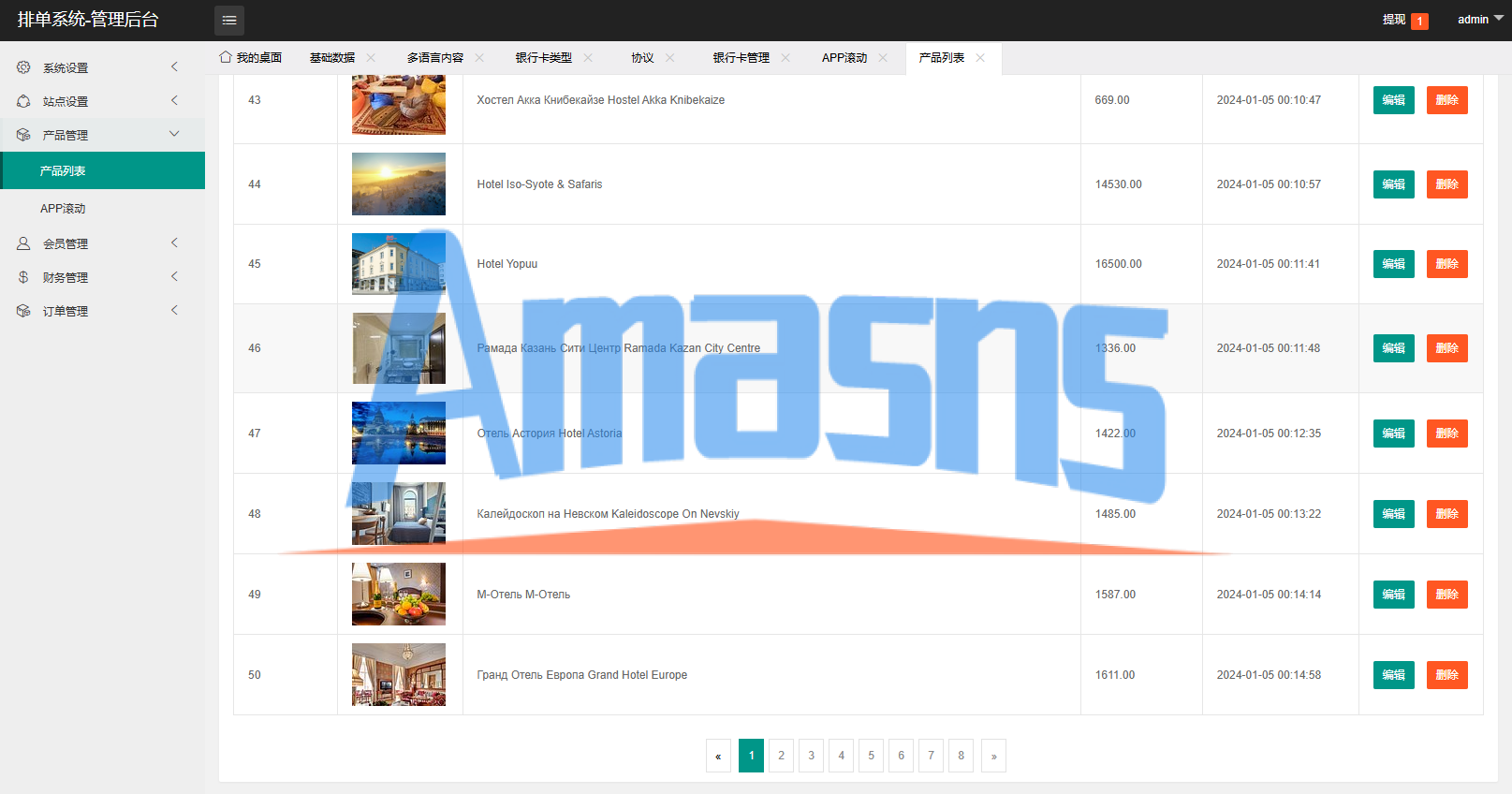
Task: Expand the 财务管理 menu chevron
Action: pyautogui.click(x=174, y=276)
